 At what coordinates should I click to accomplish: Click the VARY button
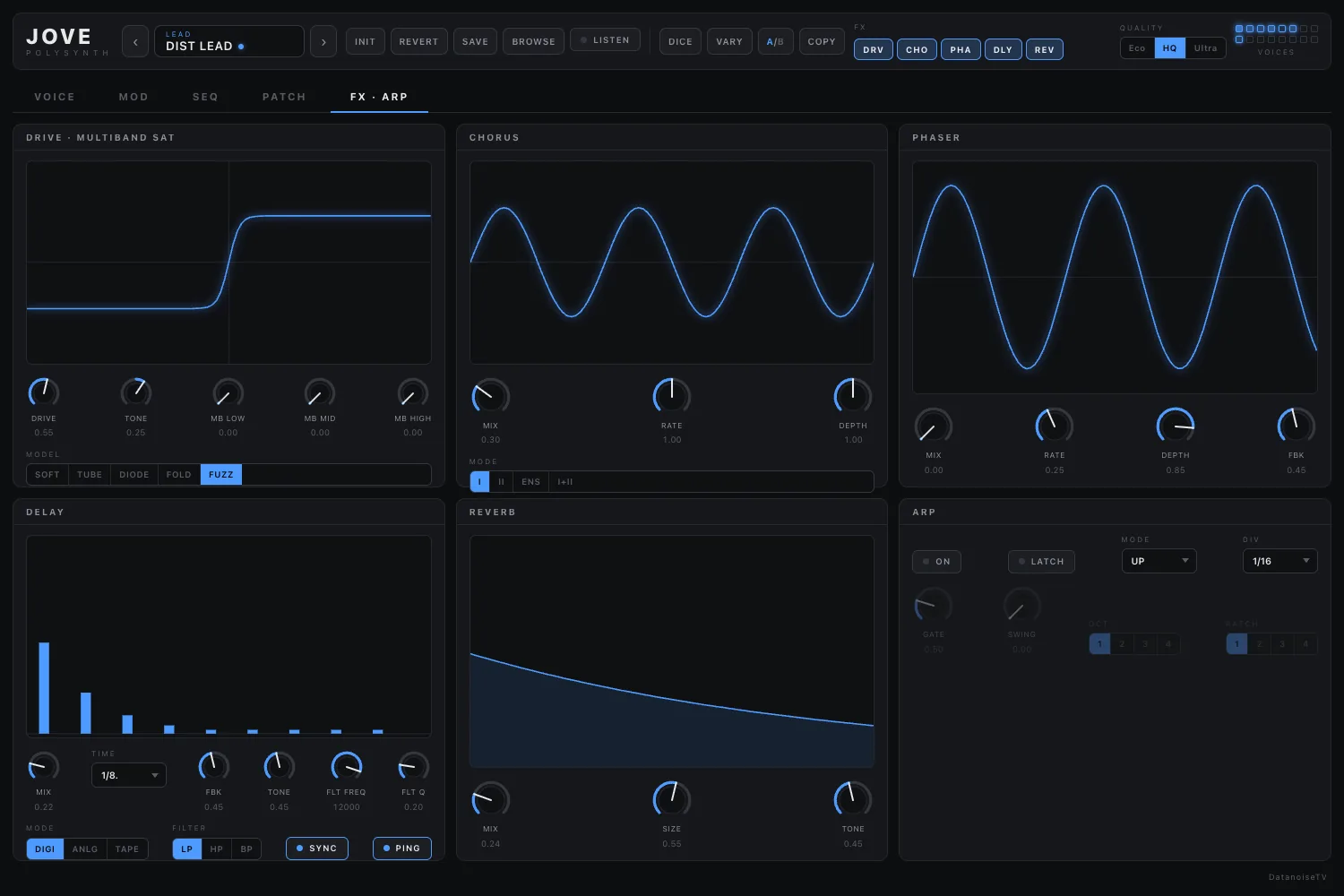729,41
